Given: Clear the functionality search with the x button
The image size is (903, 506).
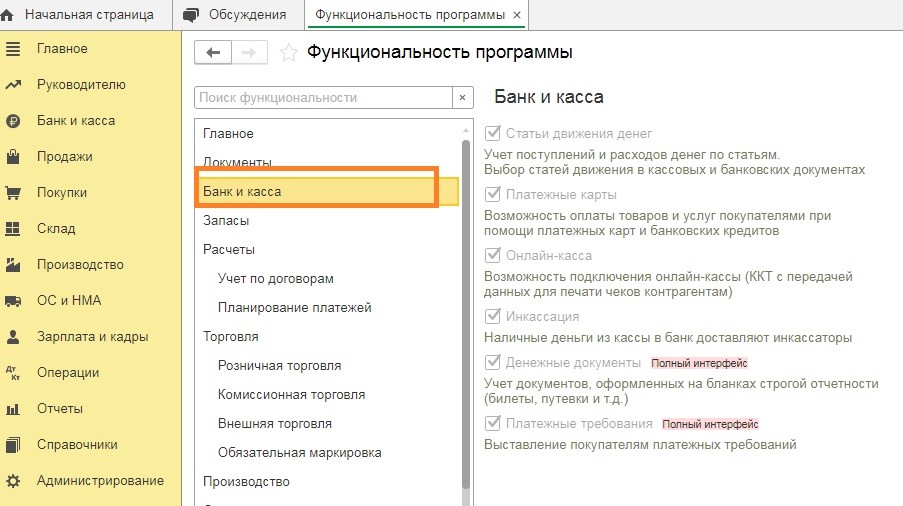Looking at the screenshot, I should 462,98.
